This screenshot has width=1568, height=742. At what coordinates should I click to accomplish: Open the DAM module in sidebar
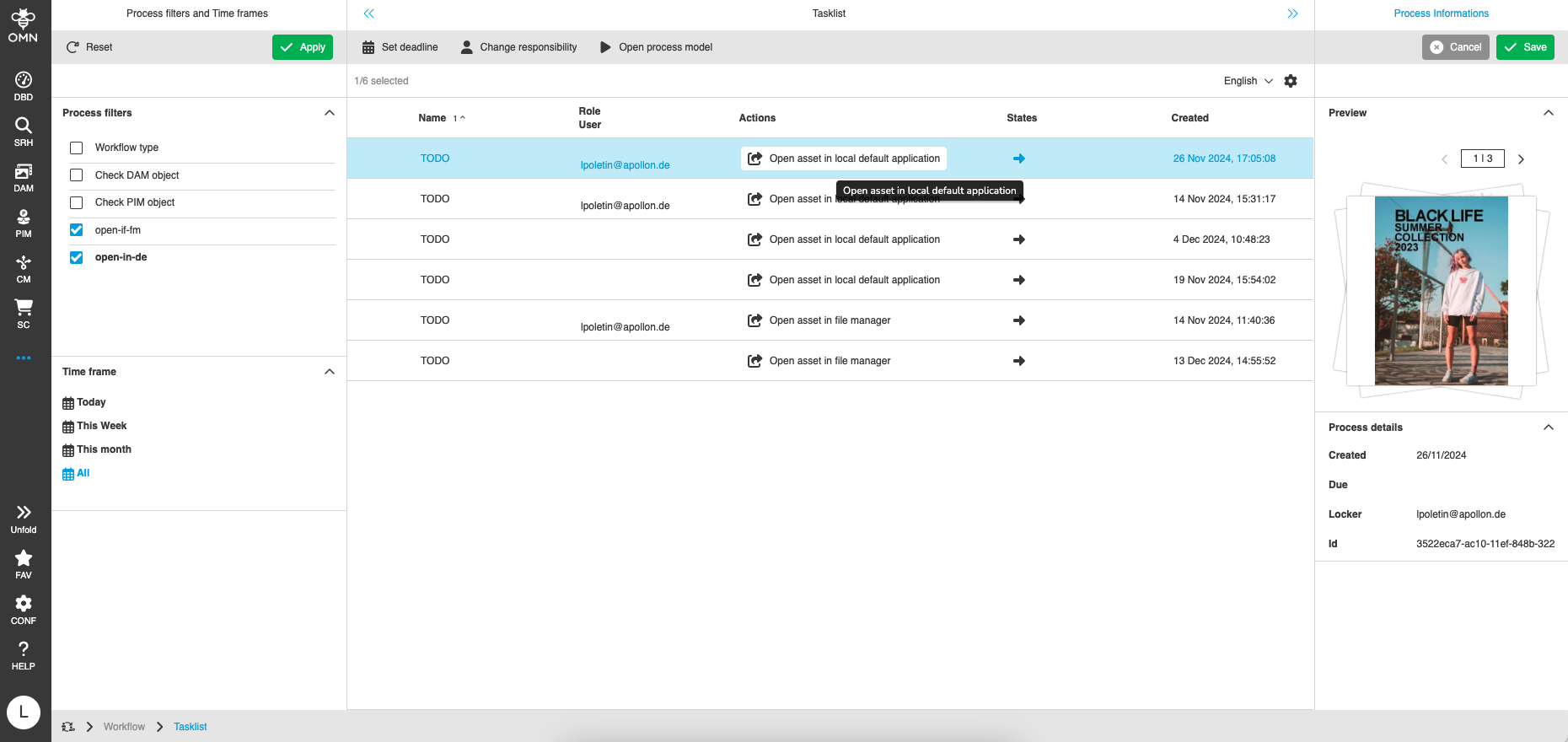pyautogui.click(x=24, y=177)
